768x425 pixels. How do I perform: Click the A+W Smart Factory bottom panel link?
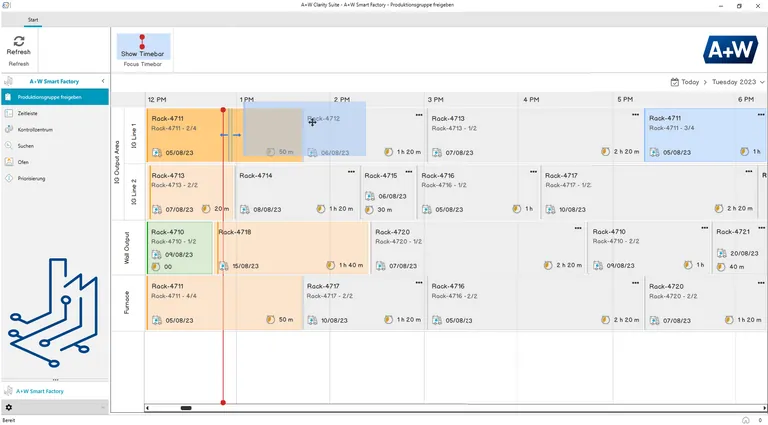[42, 391]
